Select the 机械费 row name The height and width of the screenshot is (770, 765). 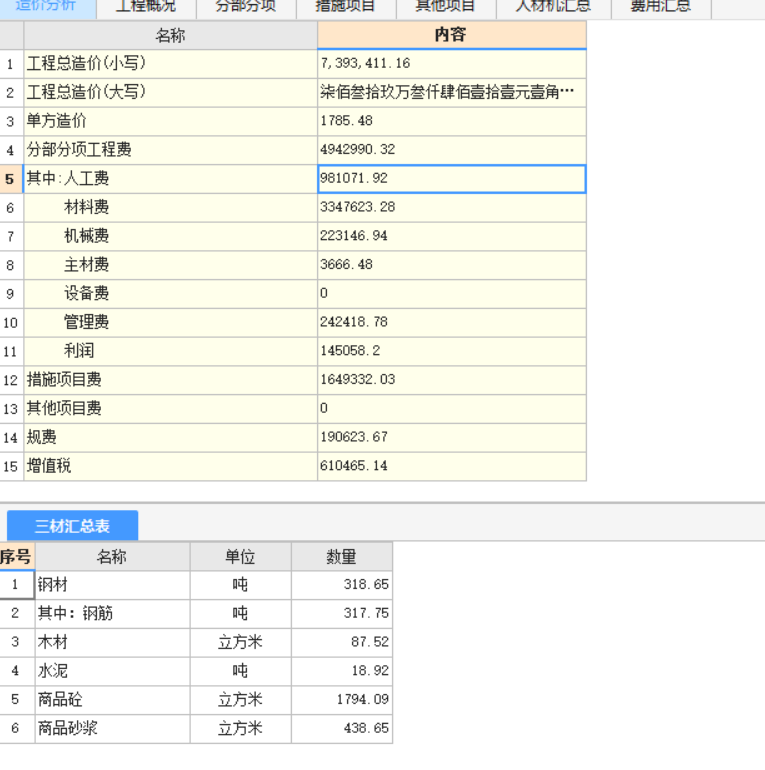click(170, 236)
